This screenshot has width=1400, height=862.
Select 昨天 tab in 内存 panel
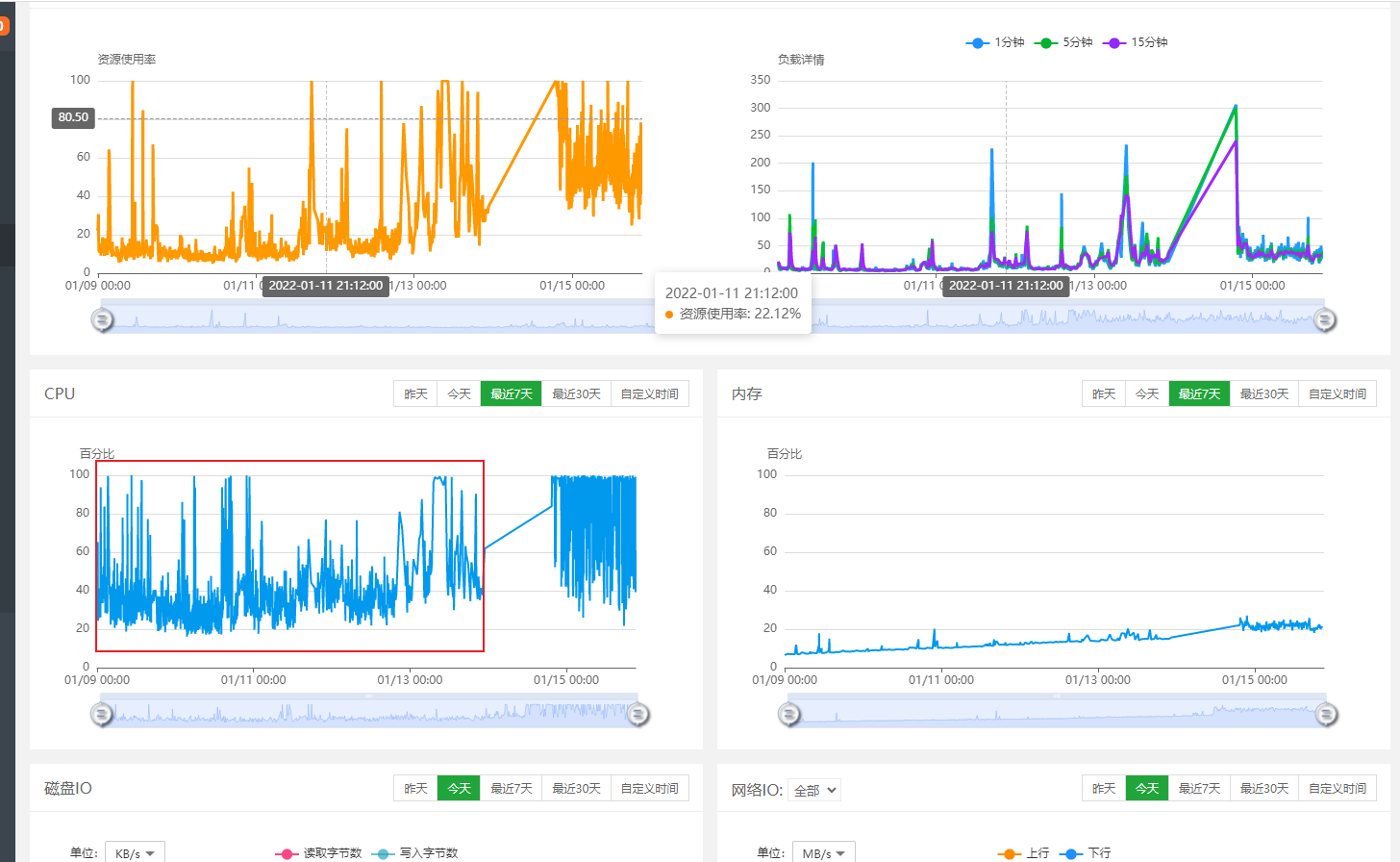tap(1104, 393)
